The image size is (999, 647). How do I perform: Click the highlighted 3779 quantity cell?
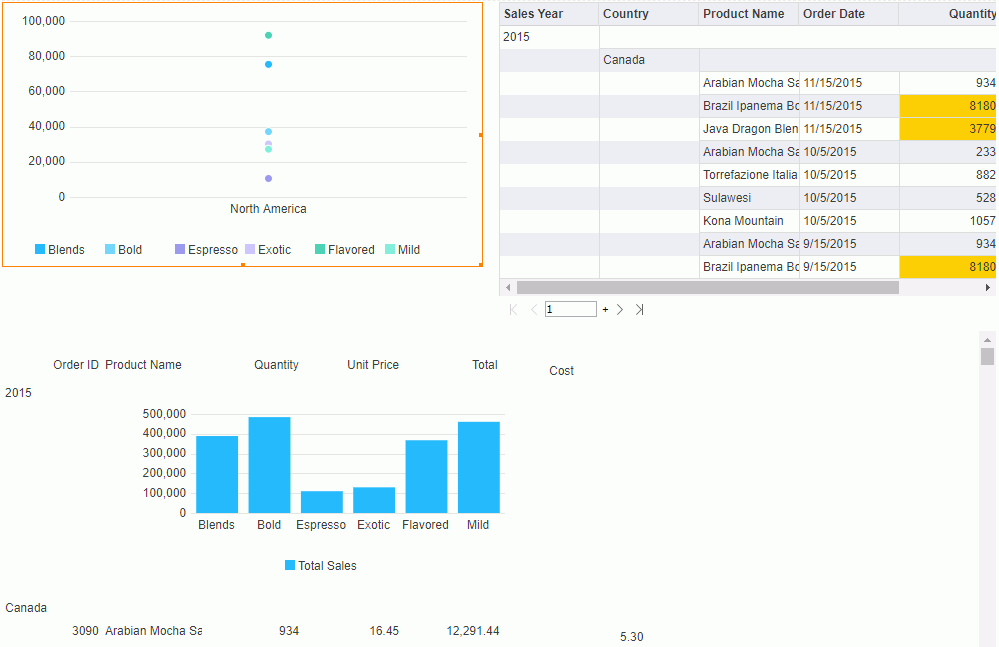pyautogui.click(x=947, y=129)
